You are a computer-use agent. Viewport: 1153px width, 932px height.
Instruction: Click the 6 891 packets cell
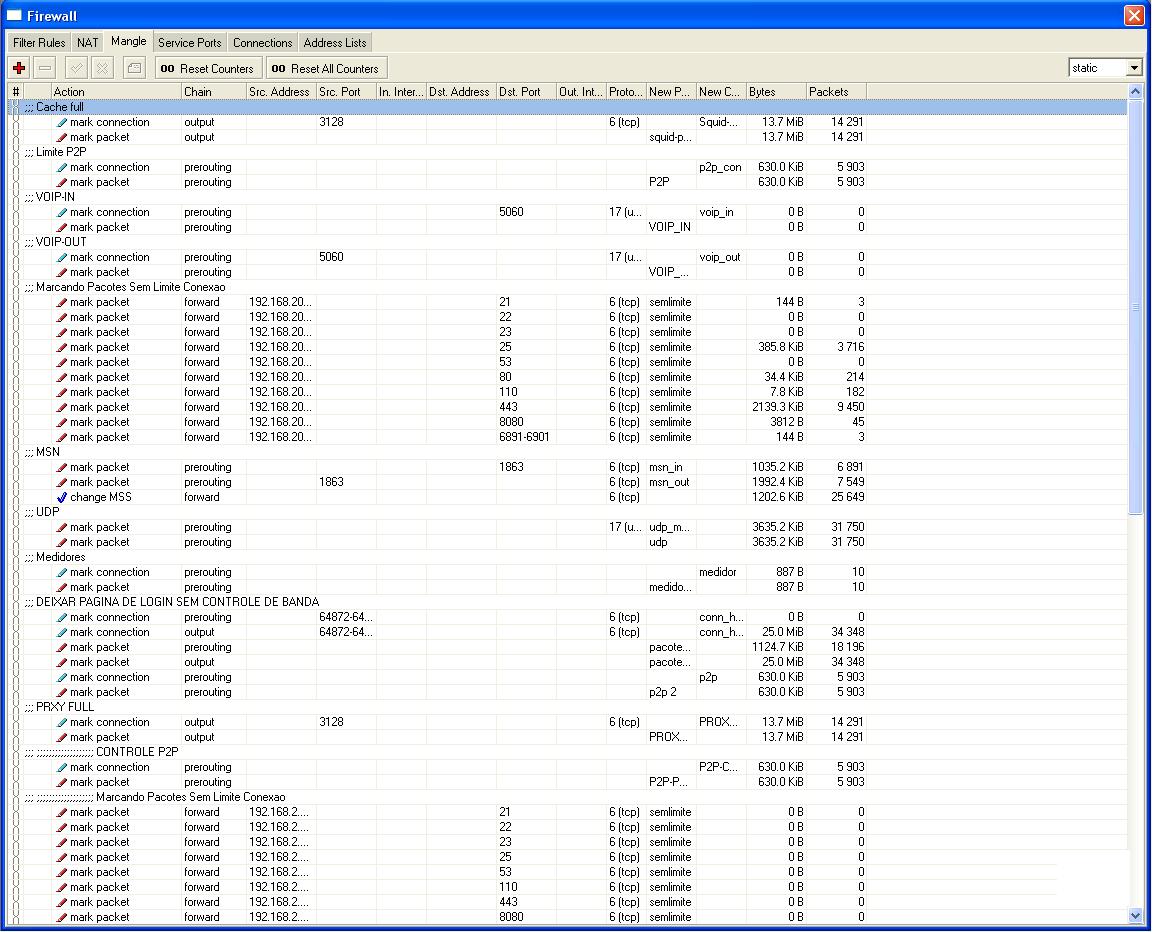pos(836,467)
